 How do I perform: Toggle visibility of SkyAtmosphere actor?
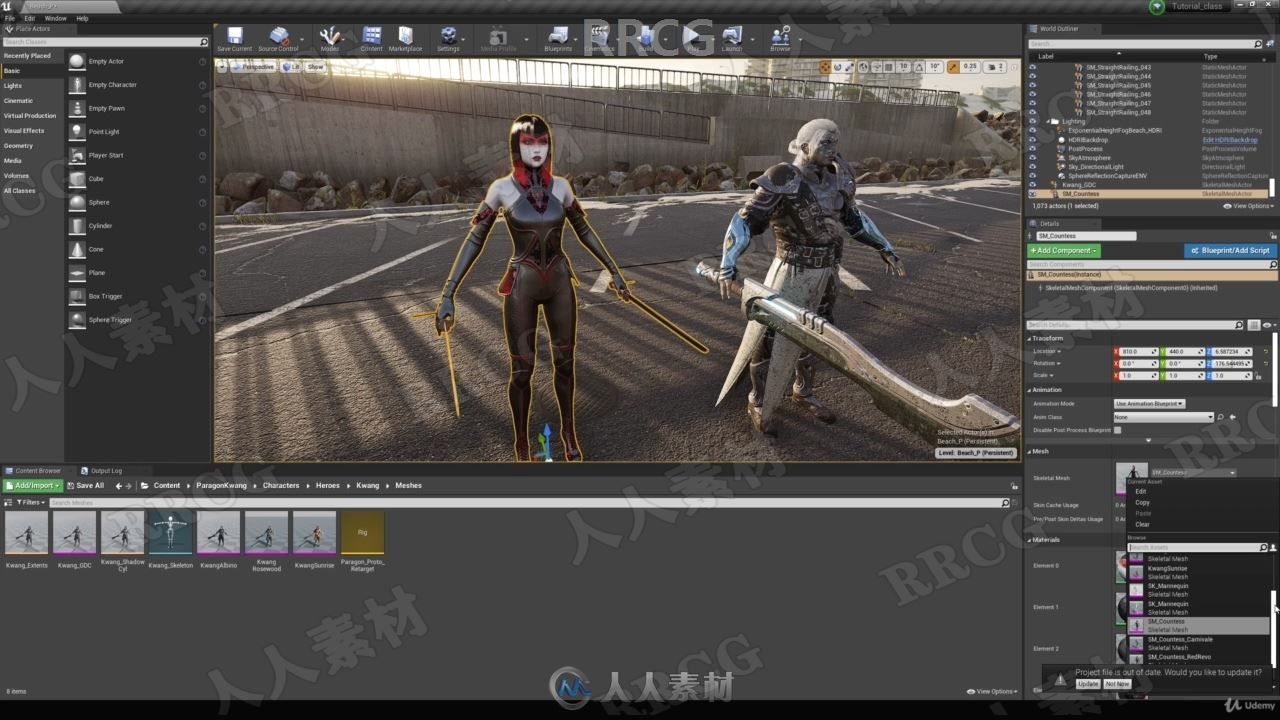(x=1033, y=158)
